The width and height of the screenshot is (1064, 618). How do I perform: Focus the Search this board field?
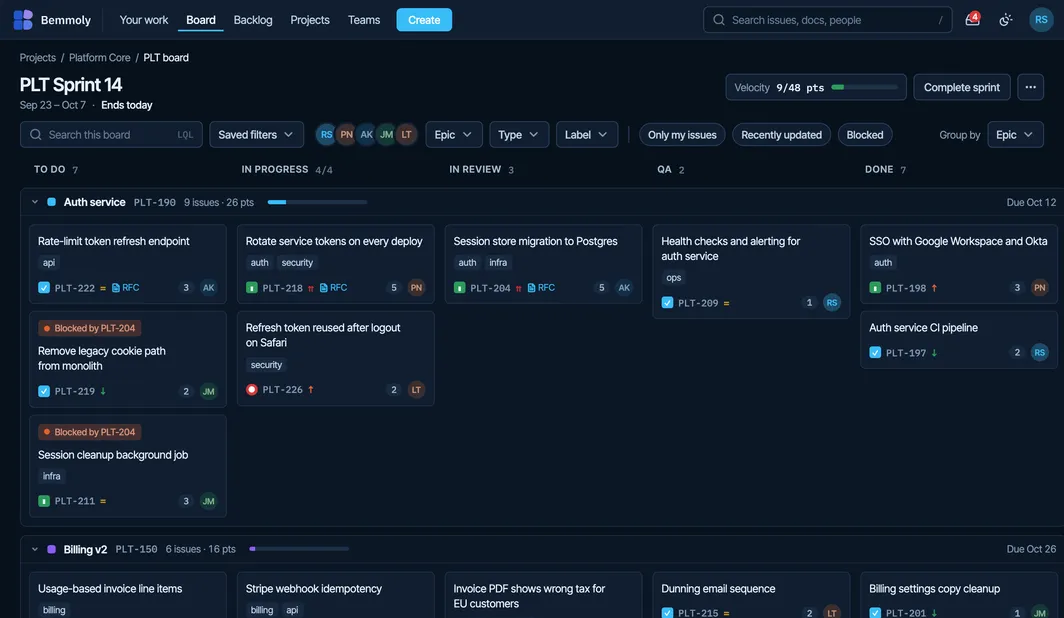pos(111,134)
